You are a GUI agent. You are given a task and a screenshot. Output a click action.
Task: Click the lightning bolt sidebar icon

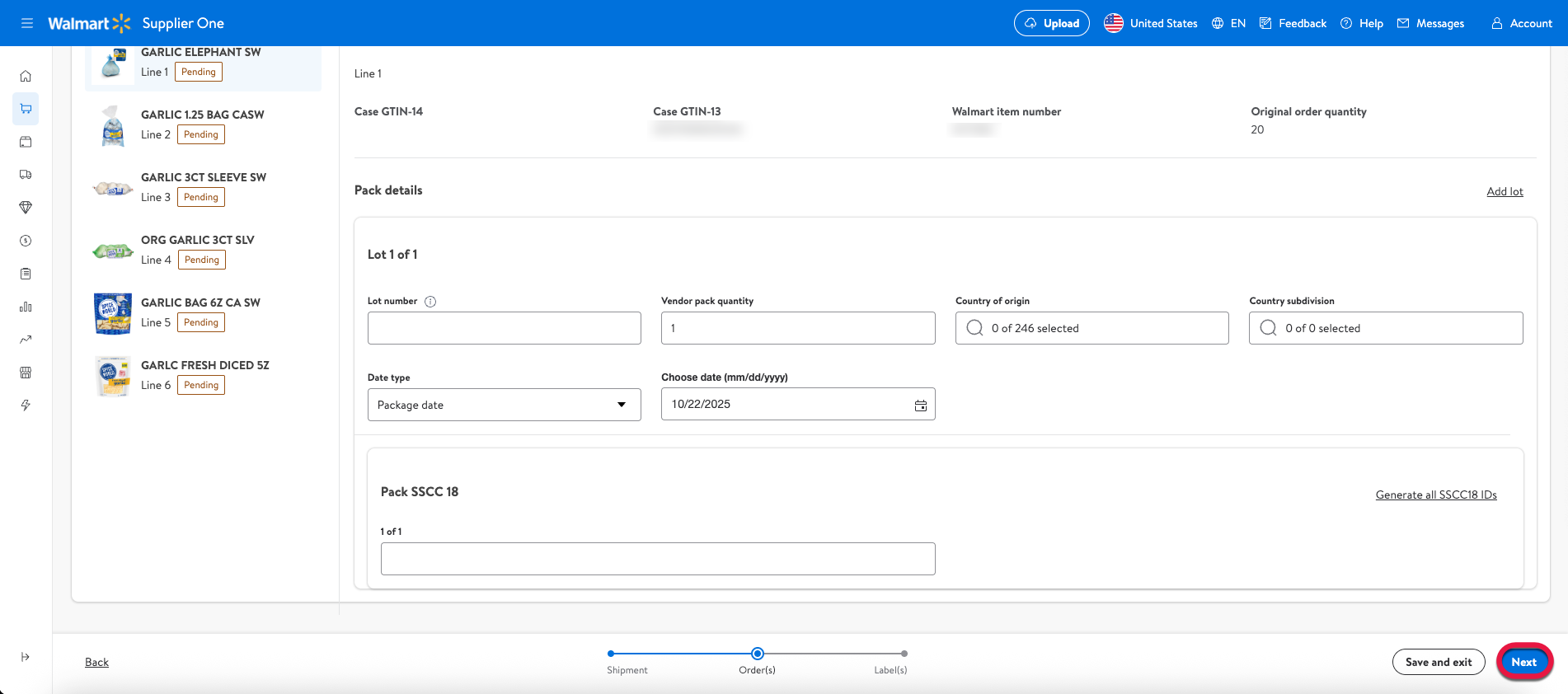[x=26, y=406]
